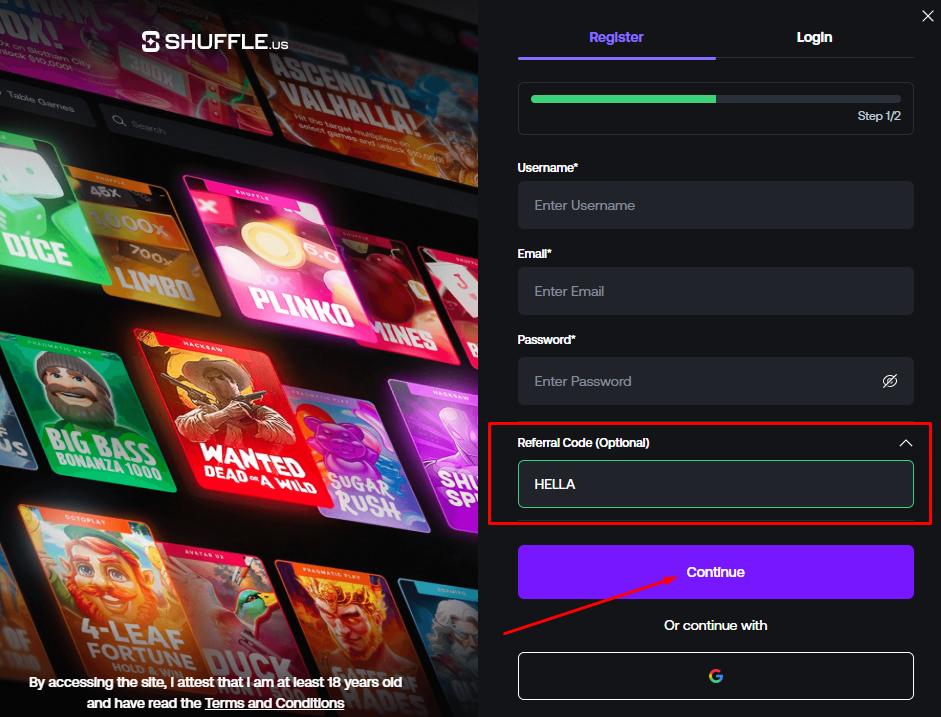The height and width of the screenshot is (717, 941).
Task: Click the Step 1/2 progress bar
Action: click(715, 99)
